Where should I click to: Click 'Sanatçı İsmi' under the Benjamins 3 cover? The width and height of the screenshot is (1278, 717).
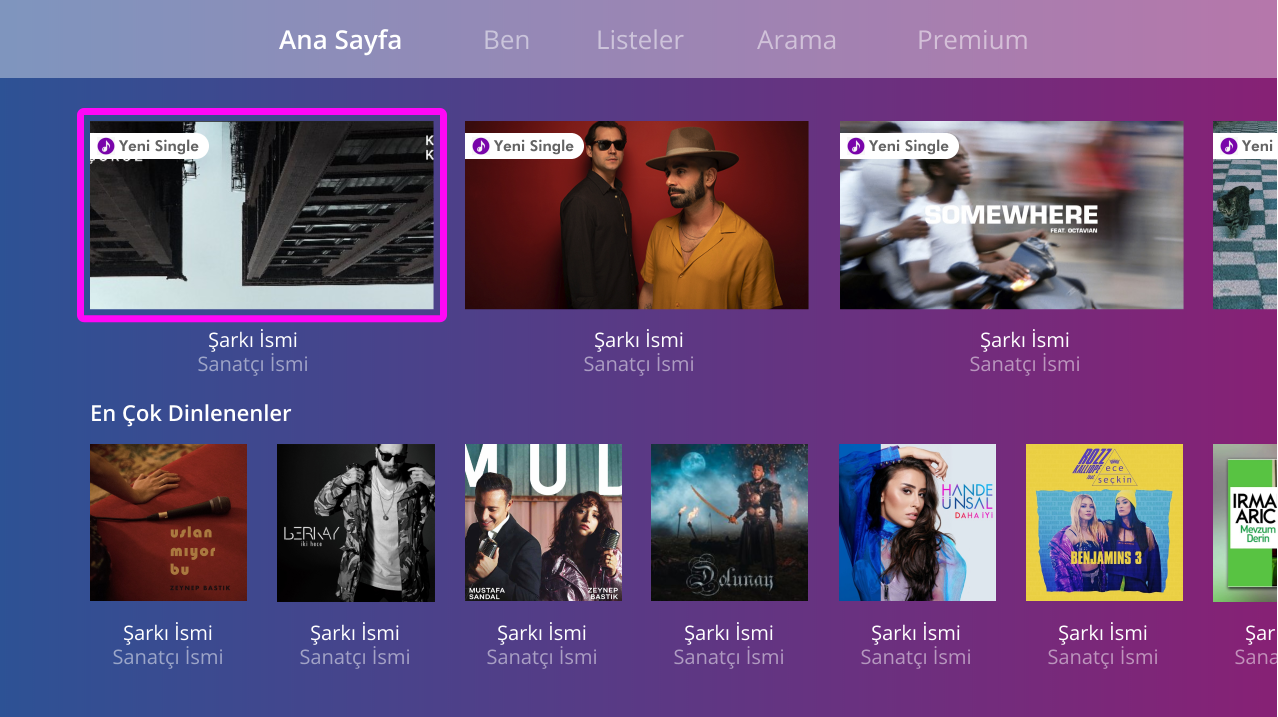tap(1103, 657)
